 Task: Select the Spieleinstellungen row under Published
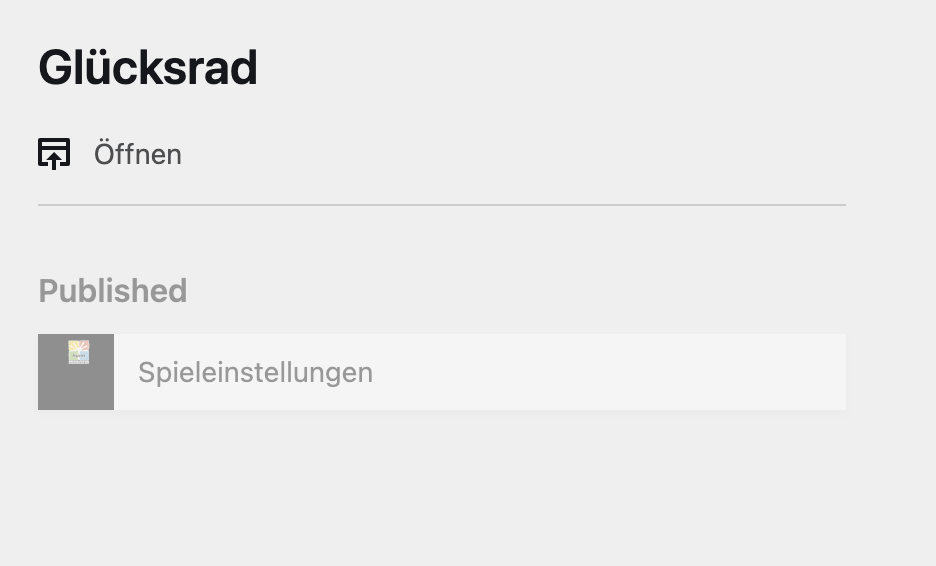[x=442, y=372]
